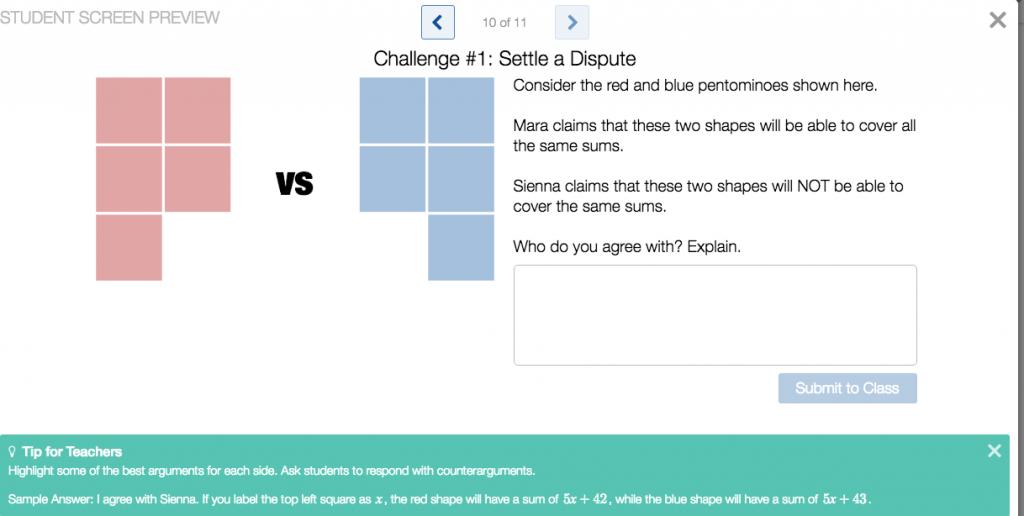Select the top-left red square
Screen dimensions: 1024x516
point(129,110)
